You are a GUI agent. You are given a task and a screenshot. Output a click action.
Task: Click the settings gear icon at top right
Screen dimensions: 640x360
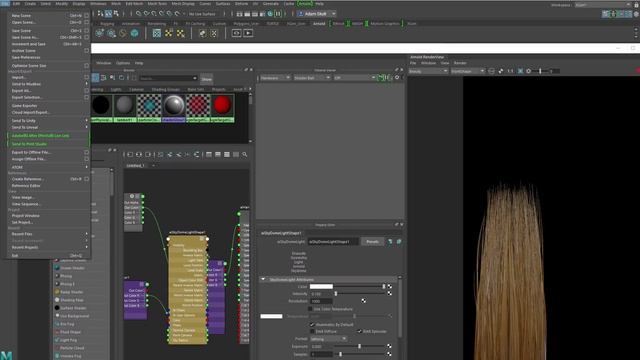click(x=636, y=14)
